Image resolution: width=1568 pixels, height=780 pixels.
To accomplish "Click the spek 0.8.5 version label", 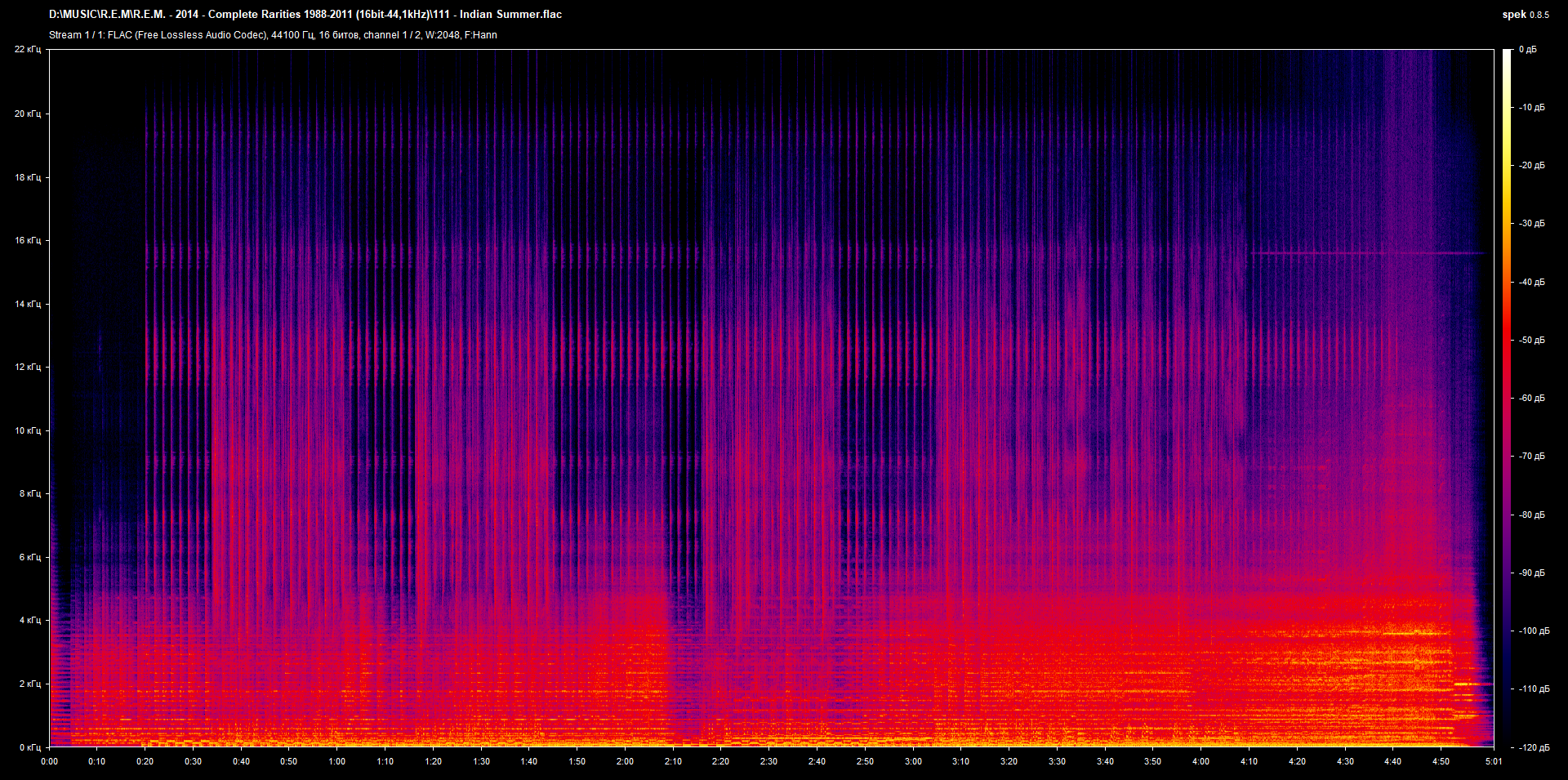I will tap(1525, 14).
